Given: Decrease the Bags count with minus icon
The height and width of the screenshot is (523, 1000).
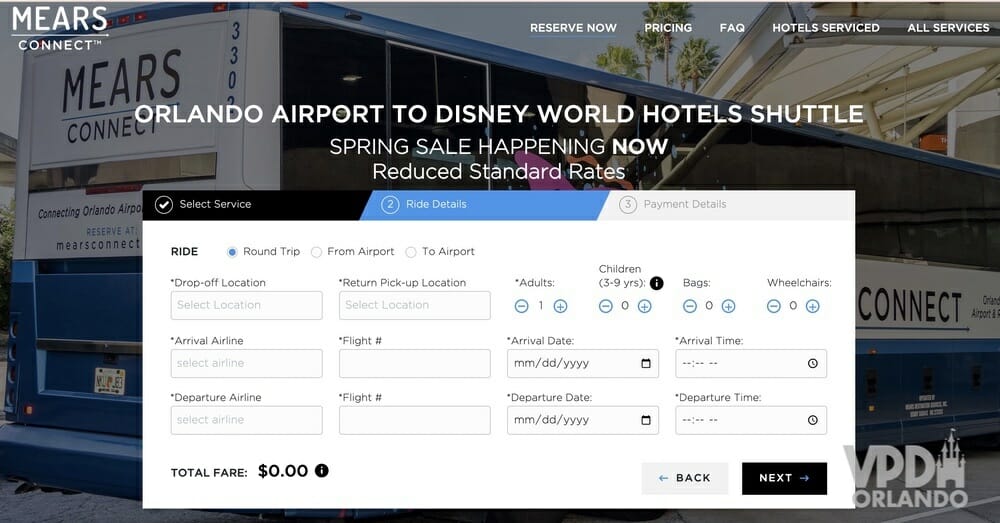Looking at the screenshot, I should click(690, 306).
